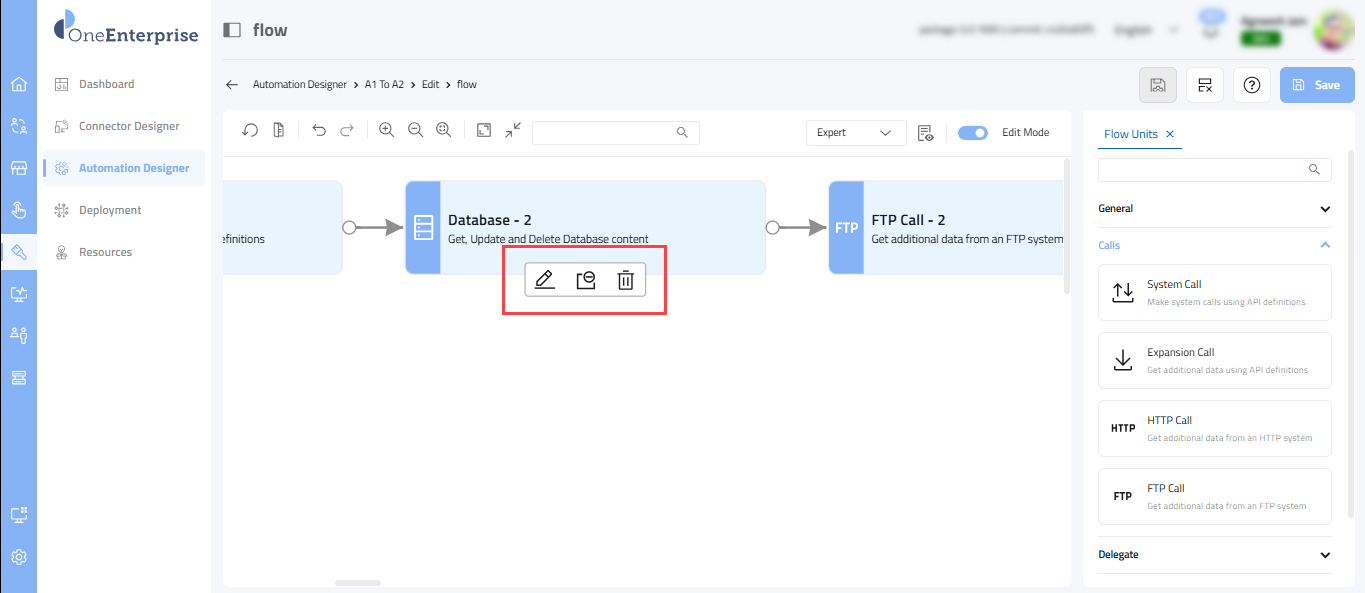This screenshot has width=1365, height=593.
Task: Click the undo arrow in canvas toolbar
Action: [319, 131]
